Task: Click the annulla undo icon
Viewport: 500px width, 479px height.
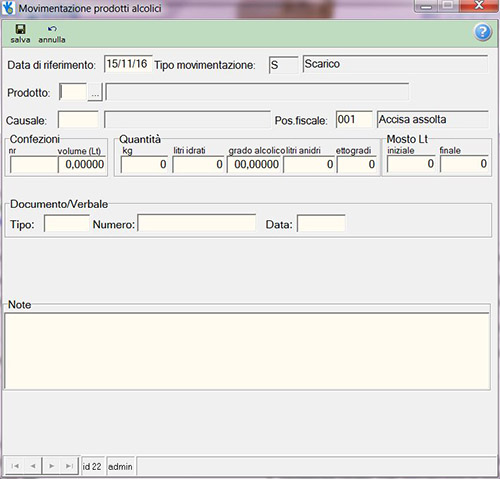Action: (52, 29)
